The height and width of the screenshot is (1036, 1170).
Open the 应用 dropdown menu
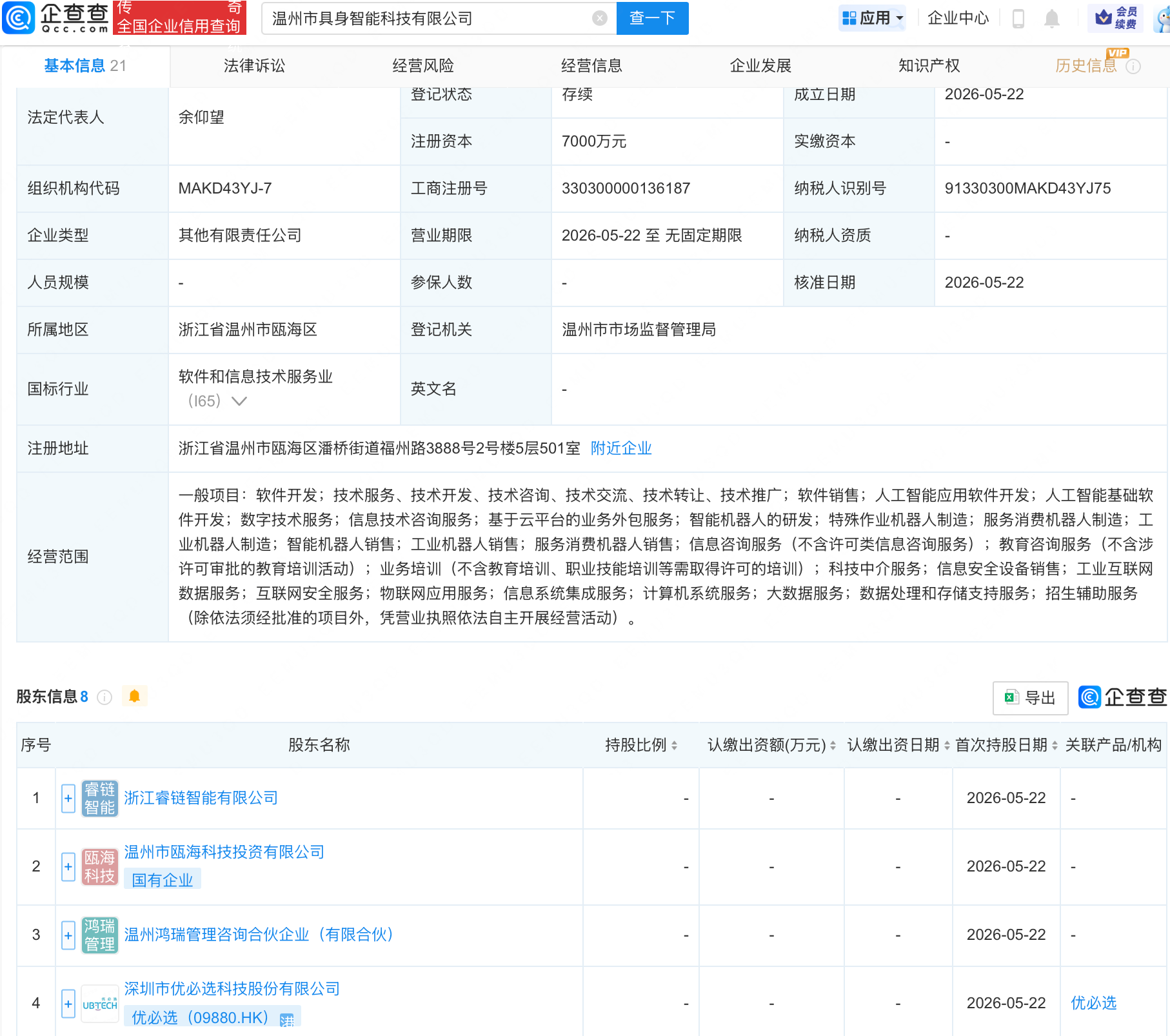[873, 18]
